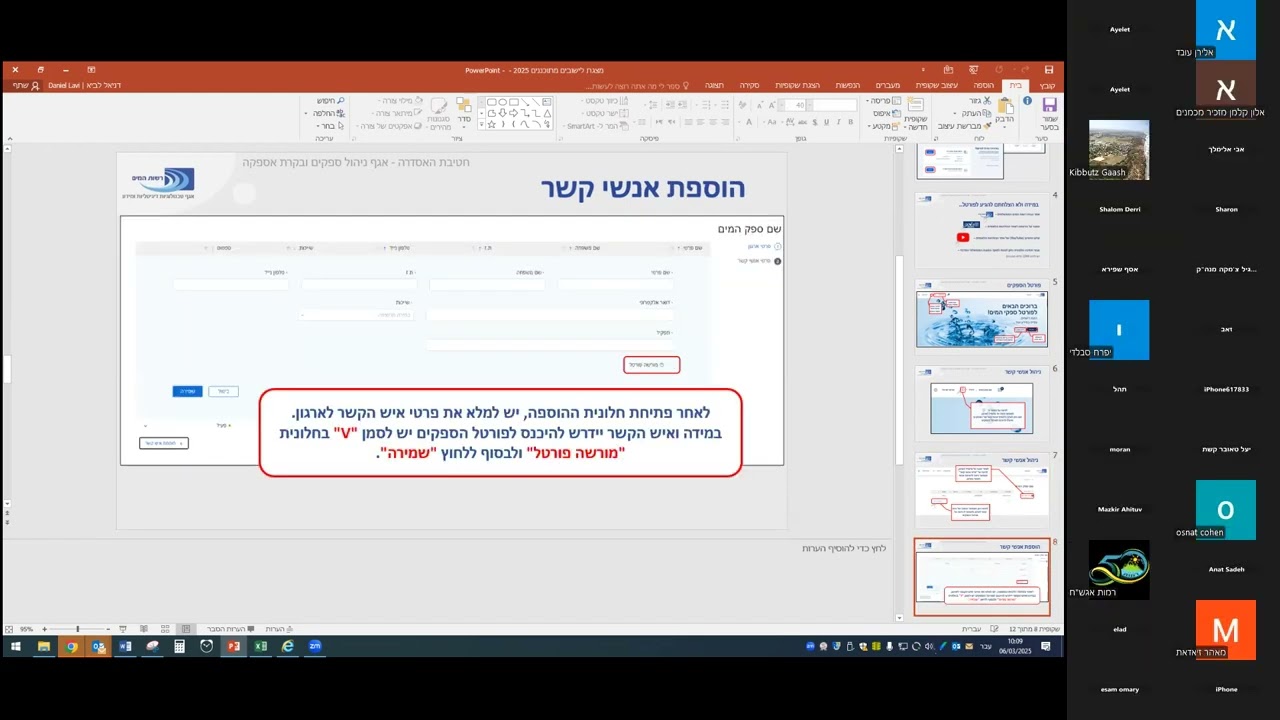This screenshot has width=1280, height=720.
Task: Open Calculator from the taskbar
Action: tap(179, 647)
